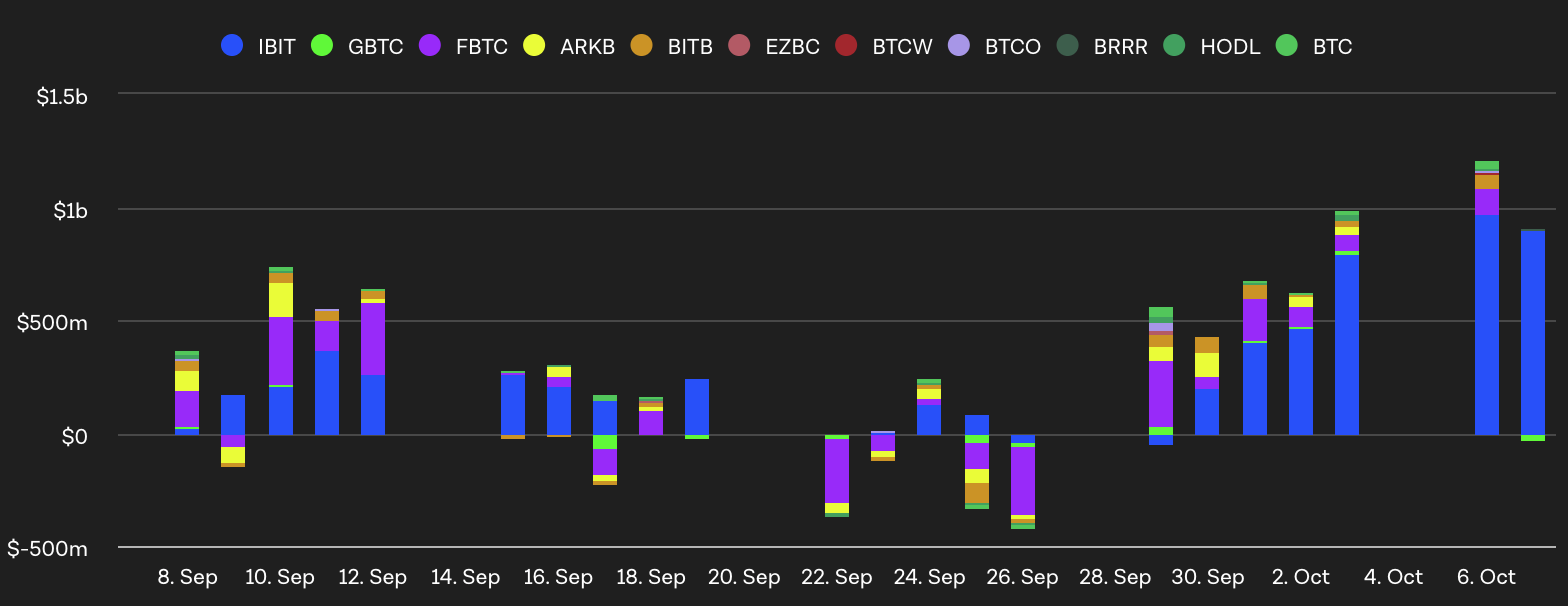Click the dark green BRRR legend dot
The image size is (1568, 606).
coord(1067,45)
